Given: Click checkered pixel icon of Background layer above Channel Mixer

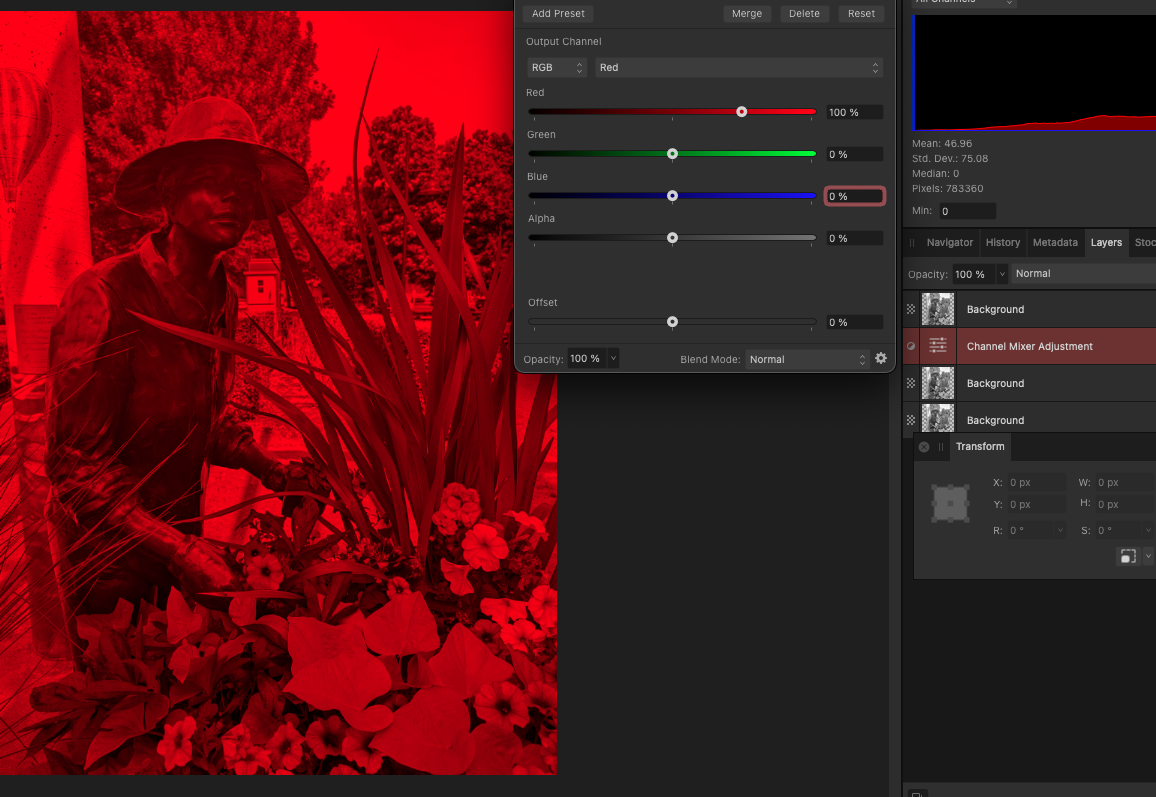Looking at the screenshot, I should pyautogui.click(x=911, y=309).
